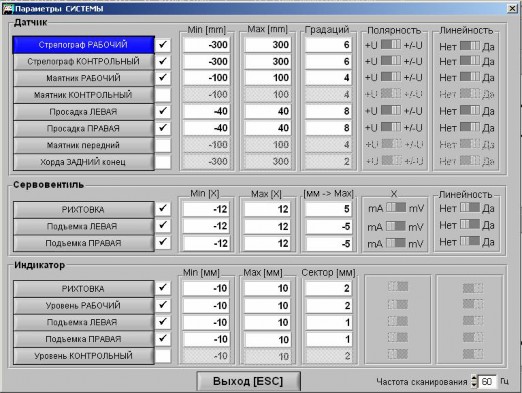Uncheck the Маятник РАБОЧИЙ checkbox
The height and width of the screenshot is (393, 522).
click(x=163, y=78)
